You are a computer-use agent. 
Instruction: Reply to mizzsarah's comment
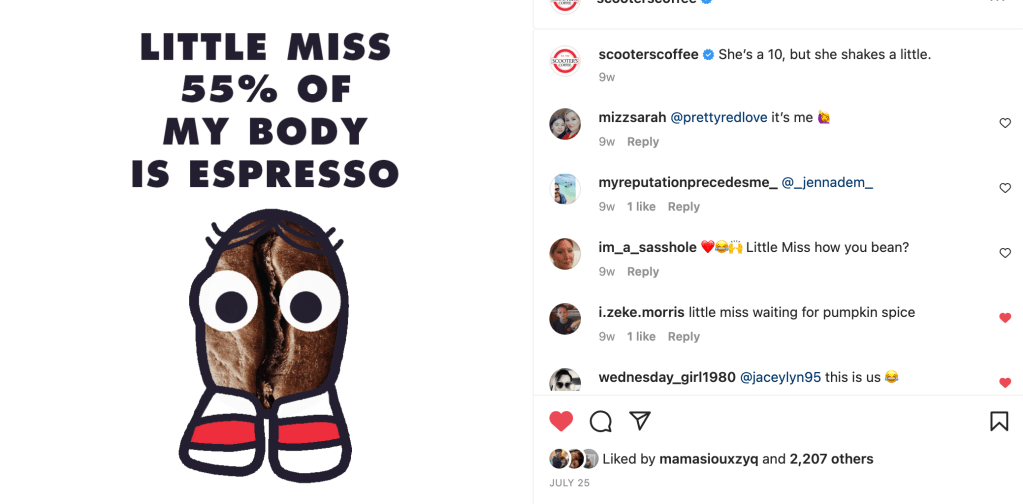point(643,141)
